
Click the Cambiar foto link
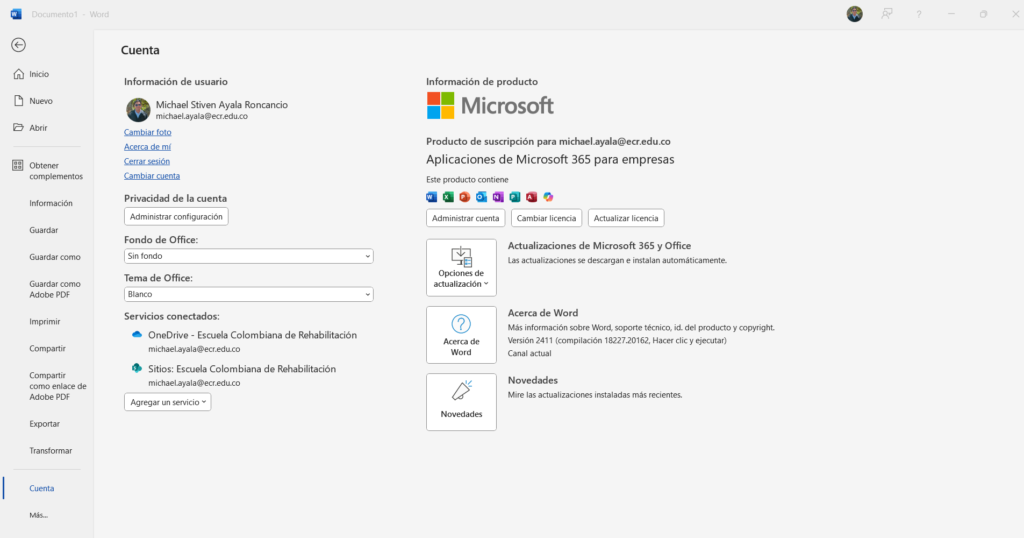coord(147,133)
